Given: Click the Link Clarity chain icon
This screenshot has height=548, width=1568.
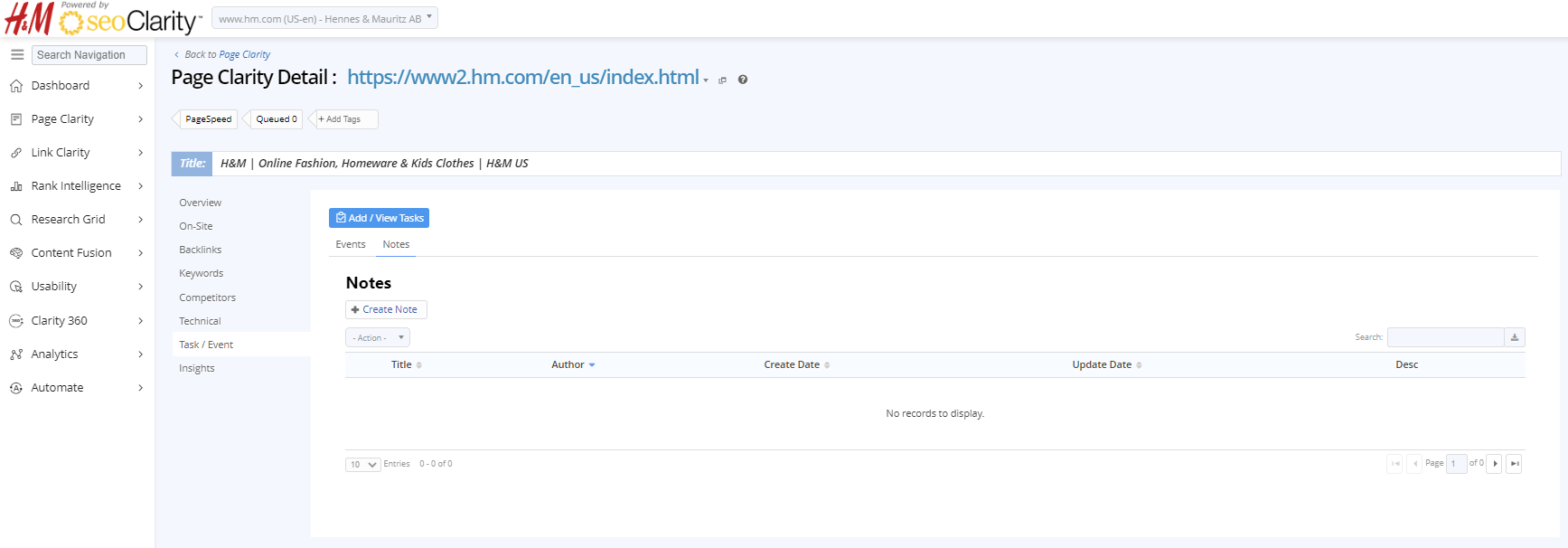Looking at the screenshot, I should tap(16, 153).
